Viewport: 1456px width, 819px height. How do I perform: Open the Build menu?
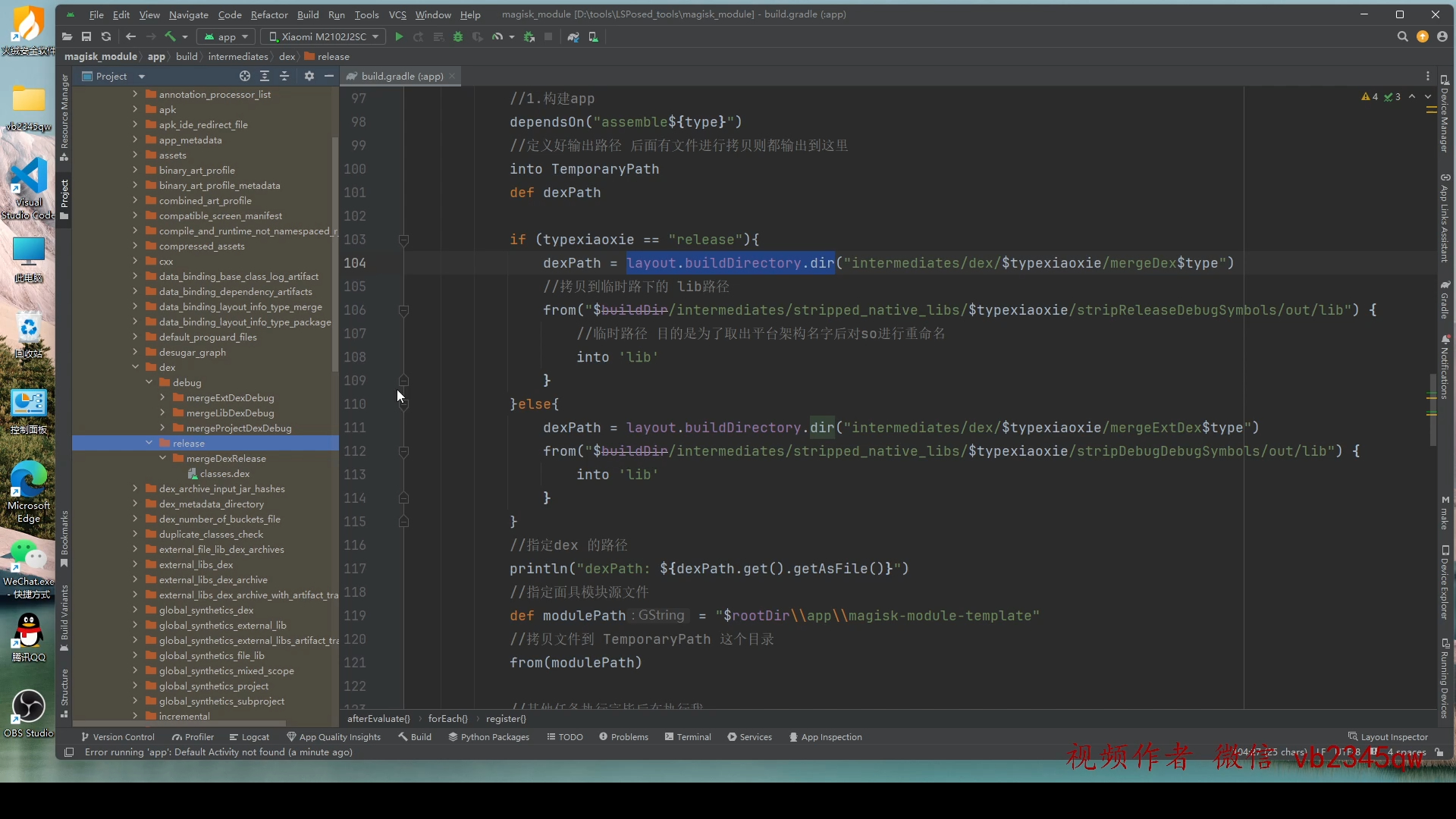[x=307, y=14]
